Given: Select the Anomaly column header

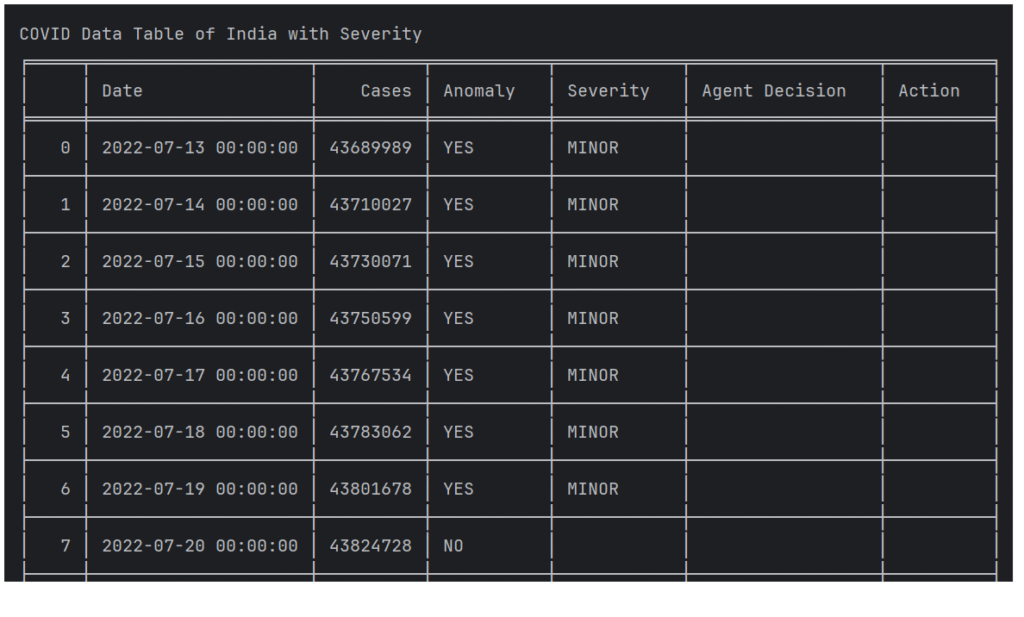Looking at the screenshot, I should (479, 91).
